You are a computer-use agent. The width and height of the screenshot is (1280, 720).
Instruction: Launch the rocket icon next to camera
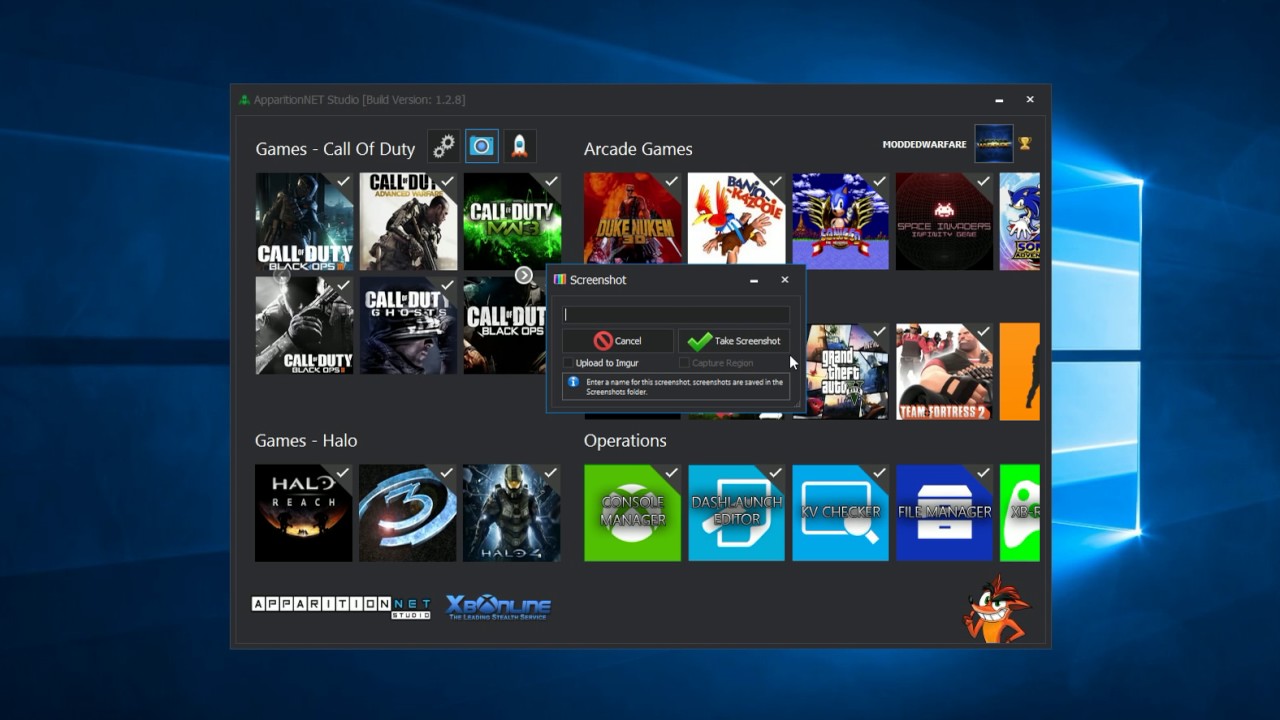(x=520, y=146)
